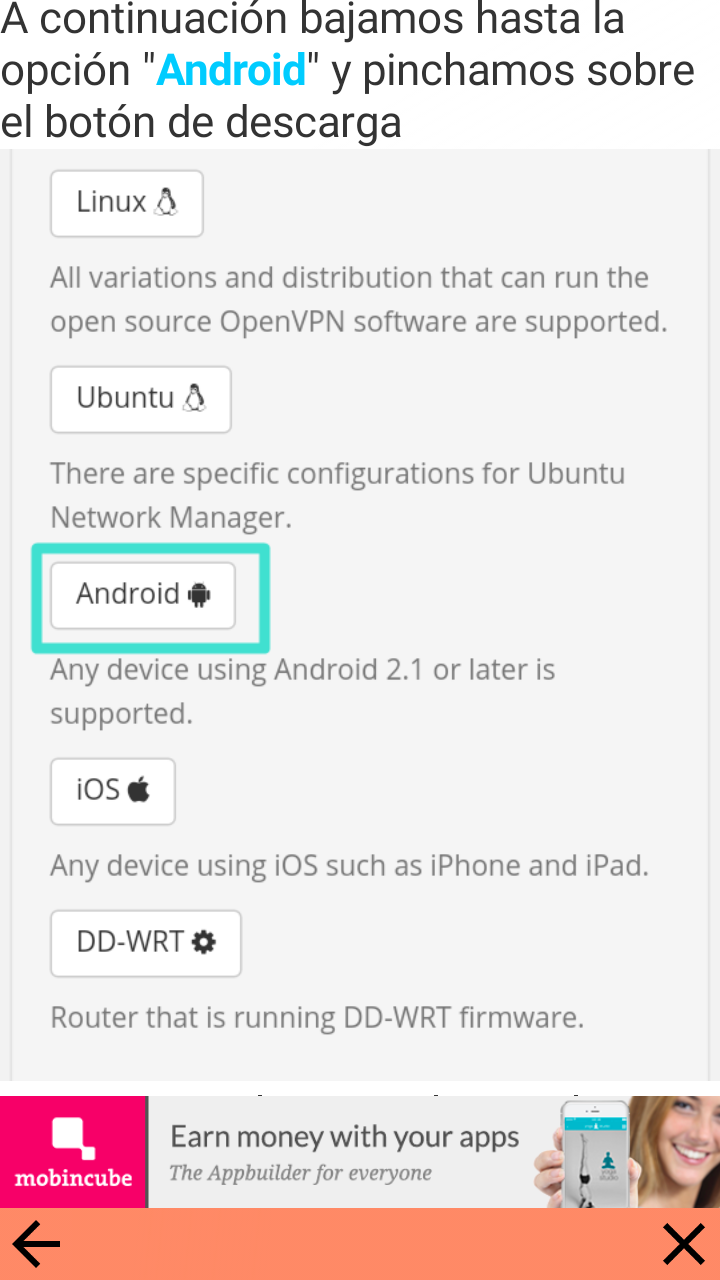Image resolution: width=720 pixels, height=1280 pixels.
Task: Click the gear icon beside DD-WRT
Action: (x=204, y=942)
